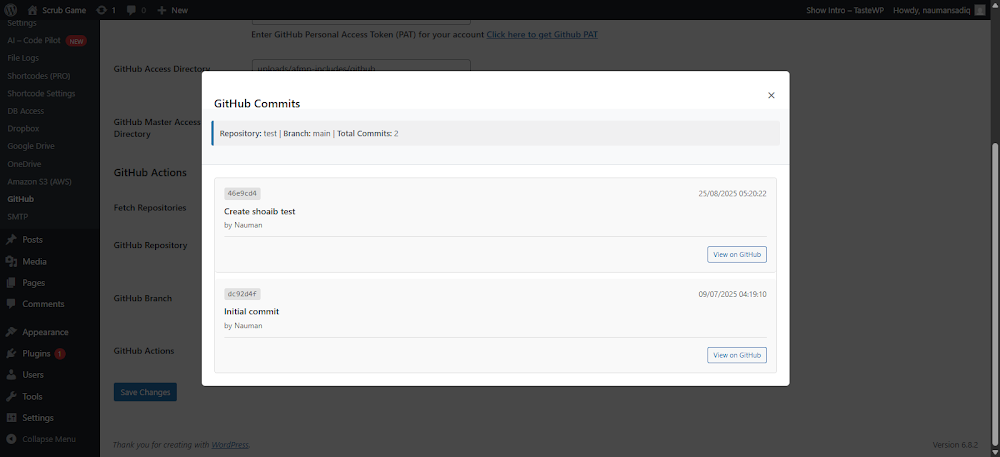The image size is (1000, 457).
Task: Click the WordPress logo in admin bar
Action: point(9,9)
